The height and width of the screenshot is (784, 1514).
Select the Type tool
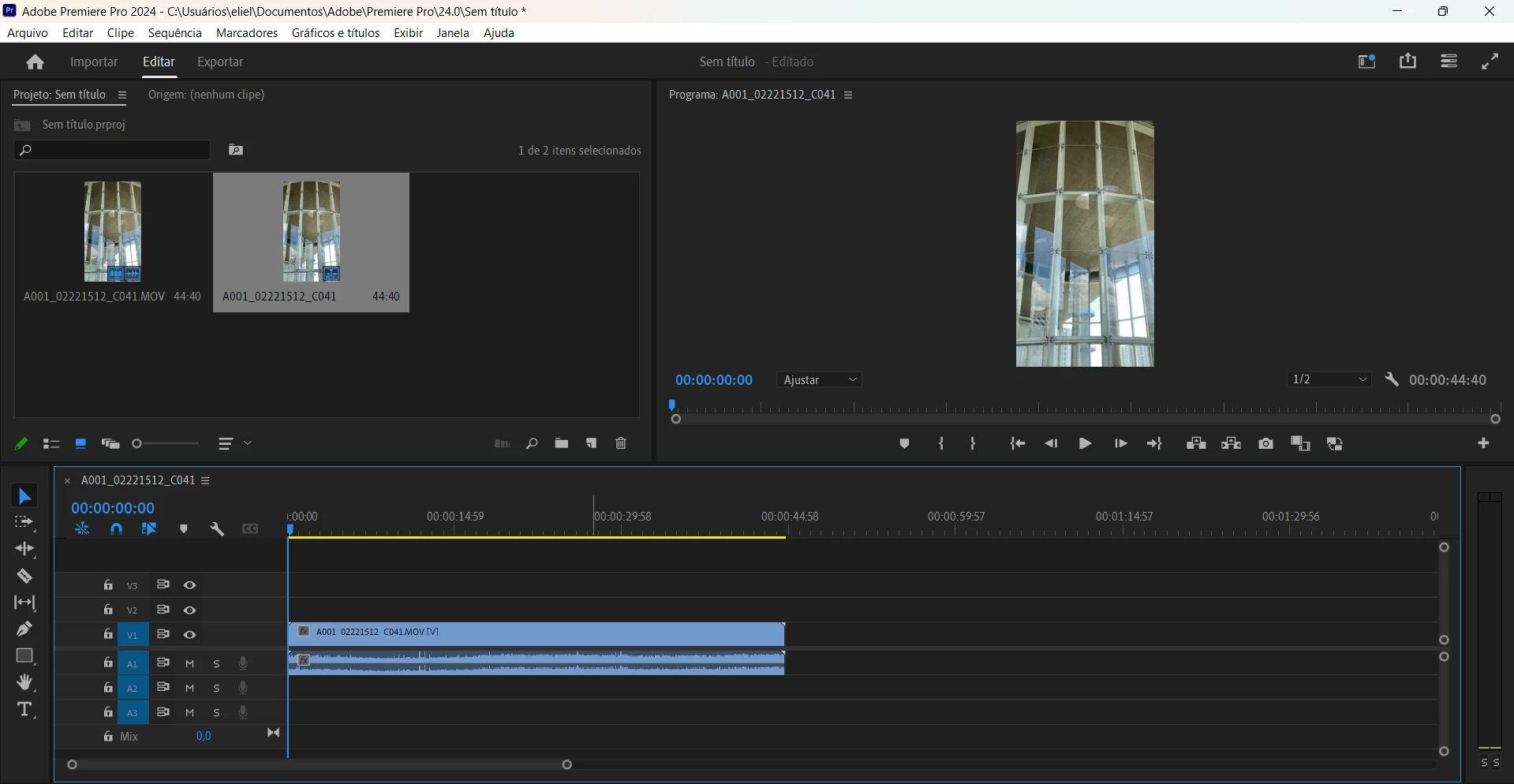24,710
